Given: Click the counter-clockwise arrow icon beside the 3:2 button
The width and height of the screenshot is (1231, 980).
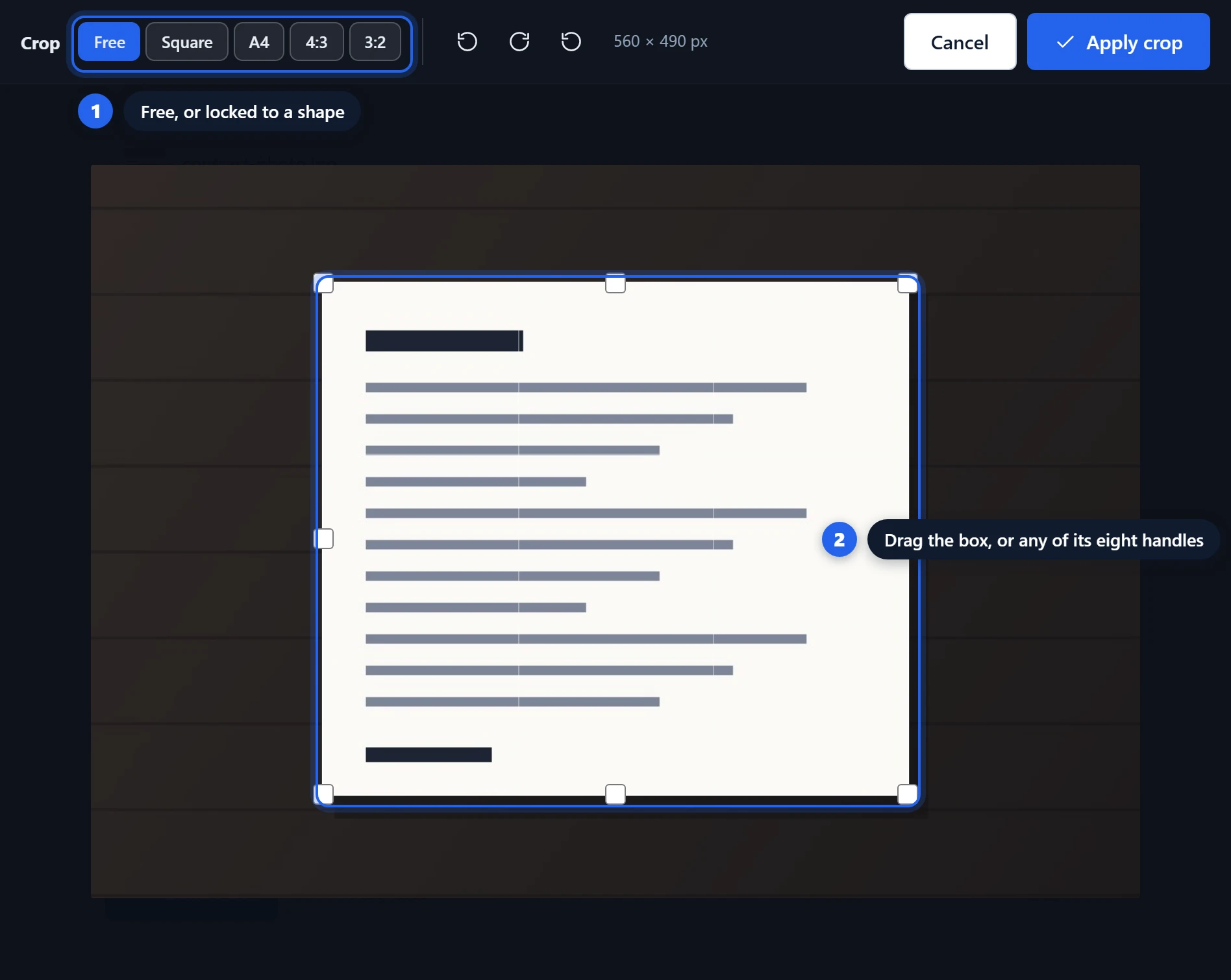Looking at the screenshot, I should (x=467, y=42).
